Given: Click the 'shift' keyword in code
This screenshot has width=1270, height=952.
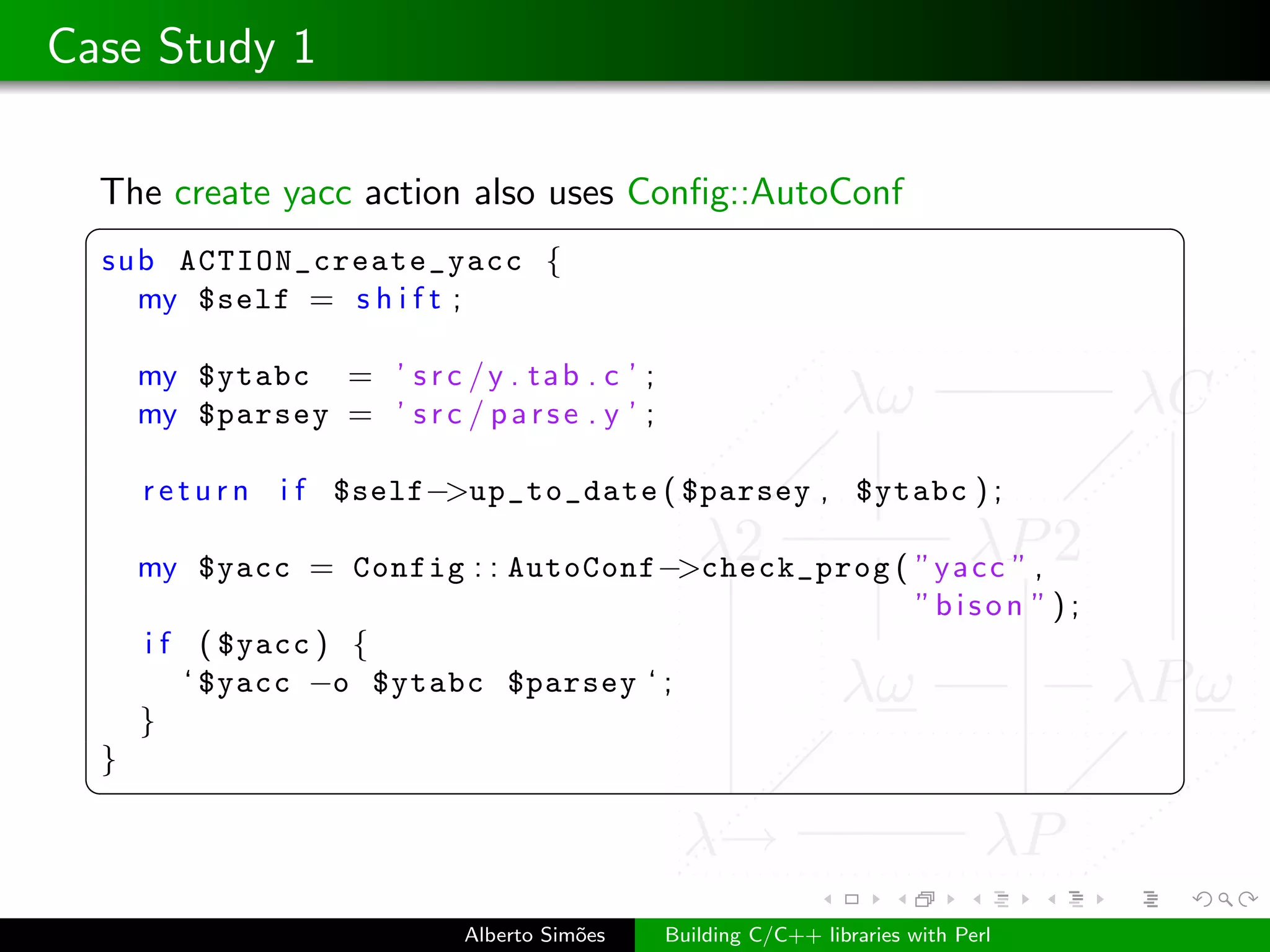Looking at the screenshot, I should 399,299.
